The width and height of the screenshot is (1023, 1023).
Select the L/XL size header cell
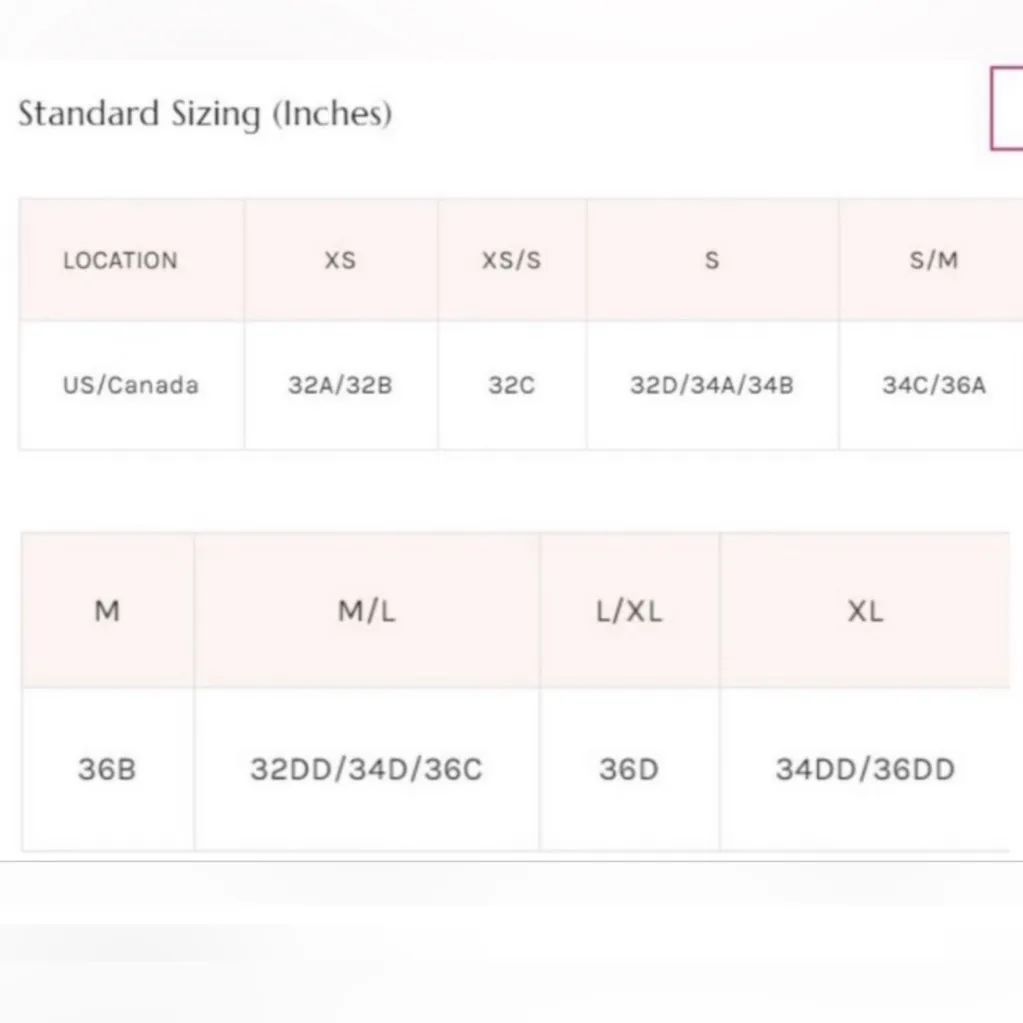click(x=629, y=611)
